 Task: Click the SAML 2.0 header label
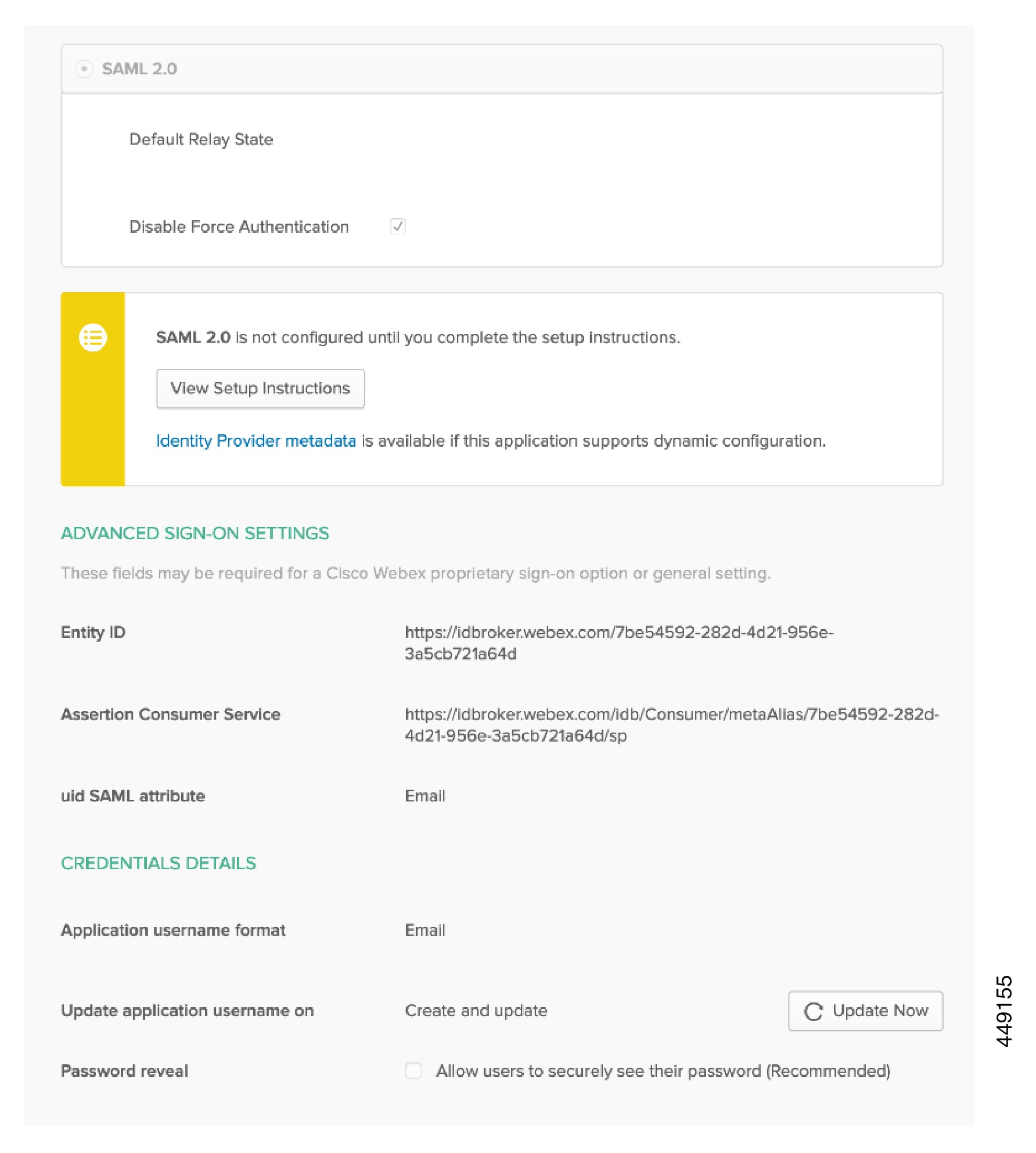click(x=139, y=69)
